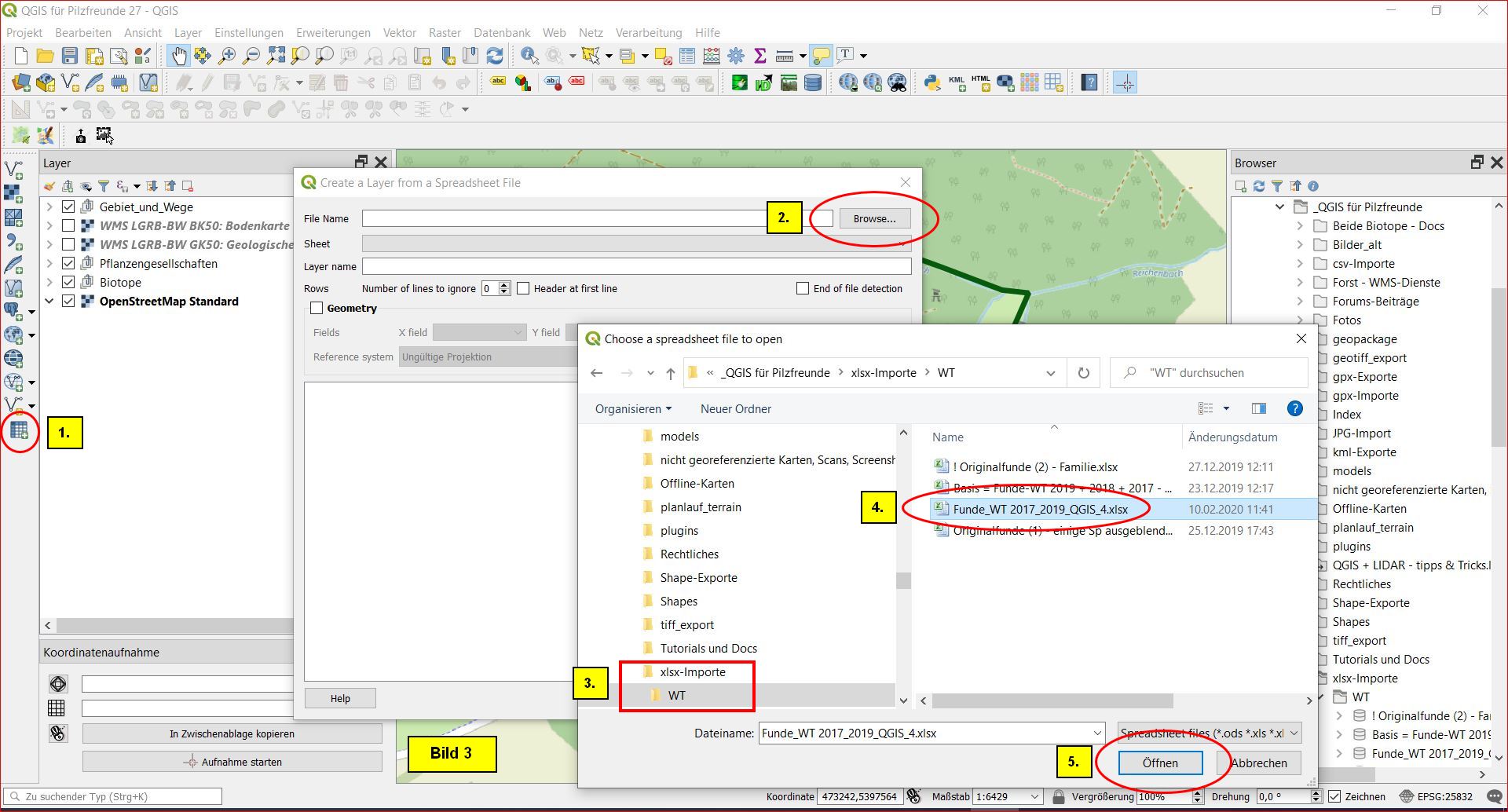Open the spreadsheet layer import tool
The image size is (1508, 812).
pyautogui.click(x=19, y=430)
